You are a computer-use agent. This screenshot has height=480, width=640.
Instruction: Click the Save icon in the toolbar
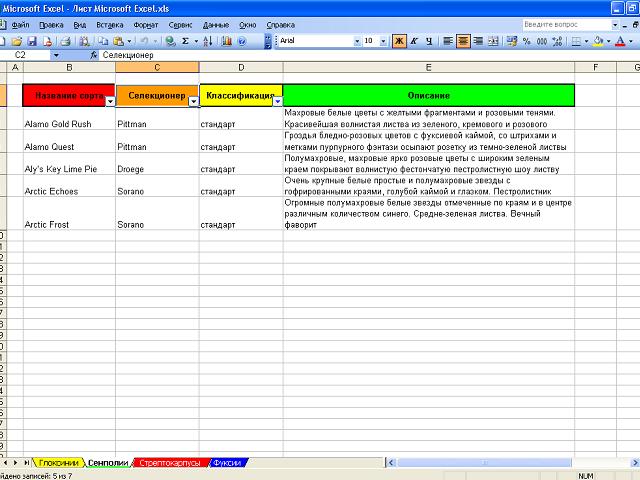(x=32, y=41)
